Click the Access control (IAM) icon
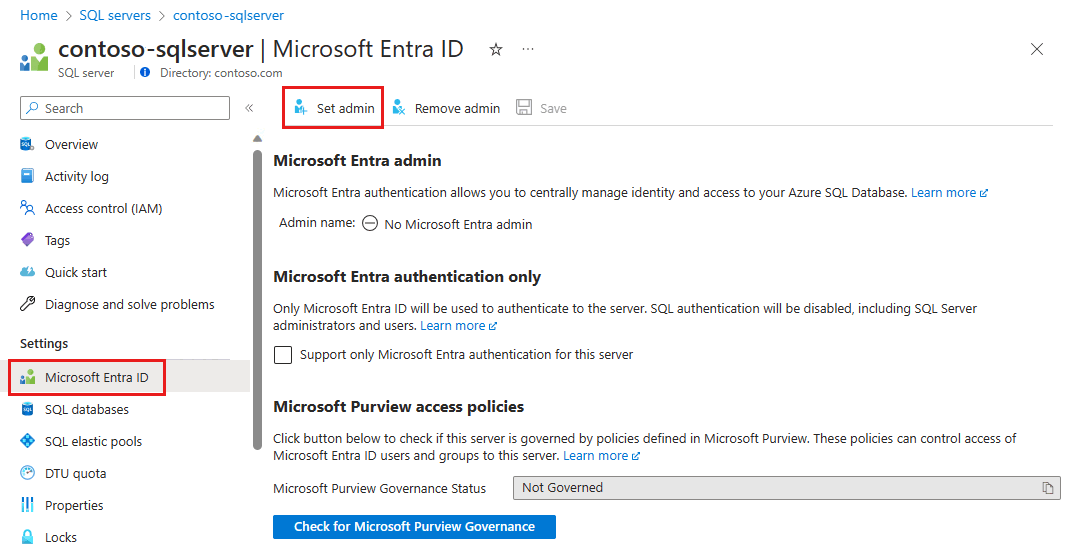 pos(28,208)
